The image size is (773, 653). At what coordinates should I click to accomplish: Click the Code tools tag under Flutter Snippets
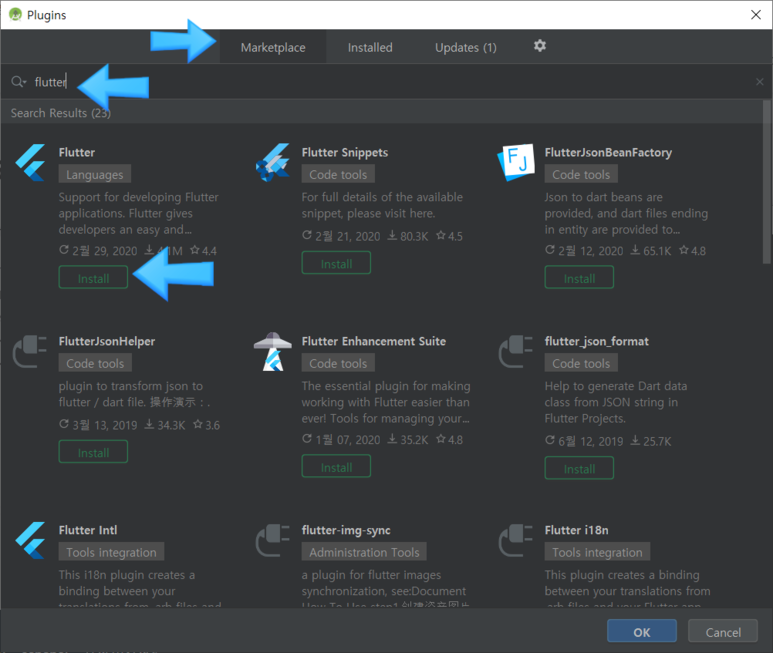(x=338, y=174)
